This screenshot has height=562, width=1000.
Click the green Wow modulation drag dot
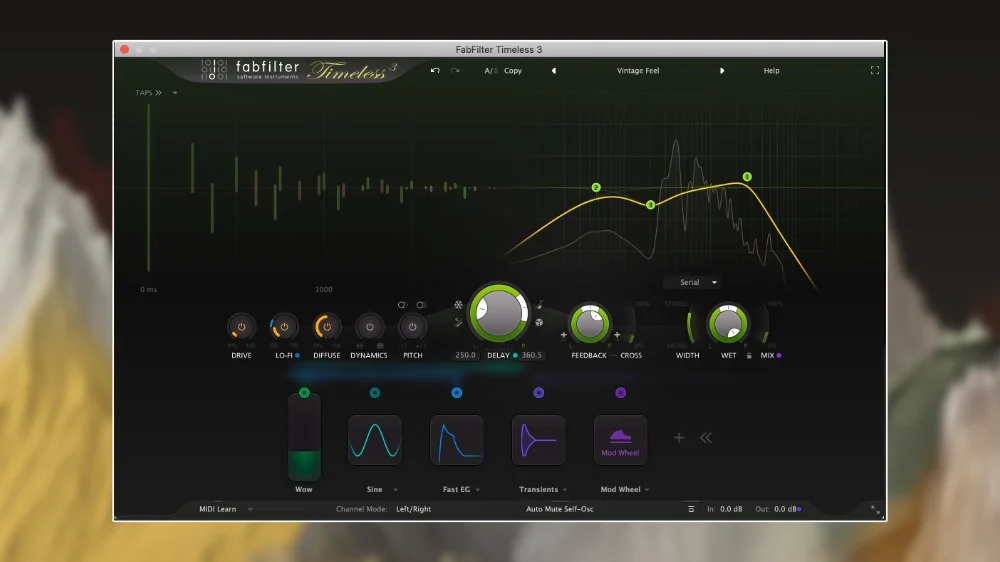point(304,393)
